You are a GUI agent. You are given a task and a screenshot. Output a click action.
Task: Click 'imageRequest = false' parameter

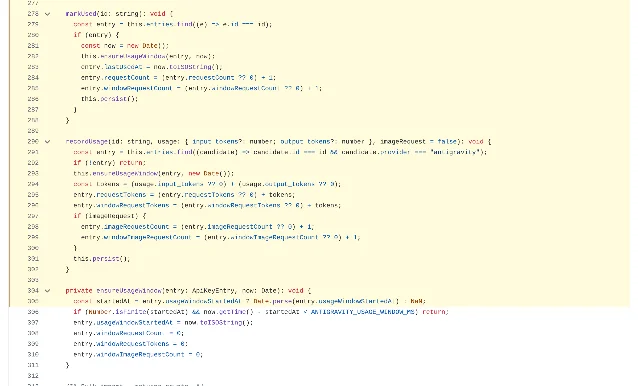(x=418, y=142)
